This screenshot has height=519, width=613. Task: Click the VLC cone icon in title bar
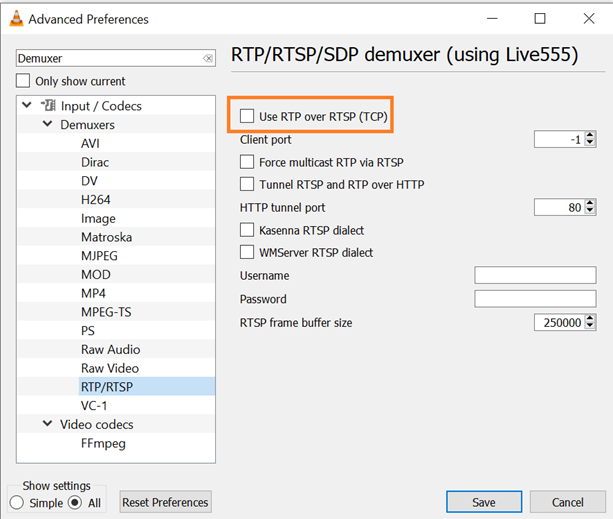pyautogui.click(x=13, y=18)
